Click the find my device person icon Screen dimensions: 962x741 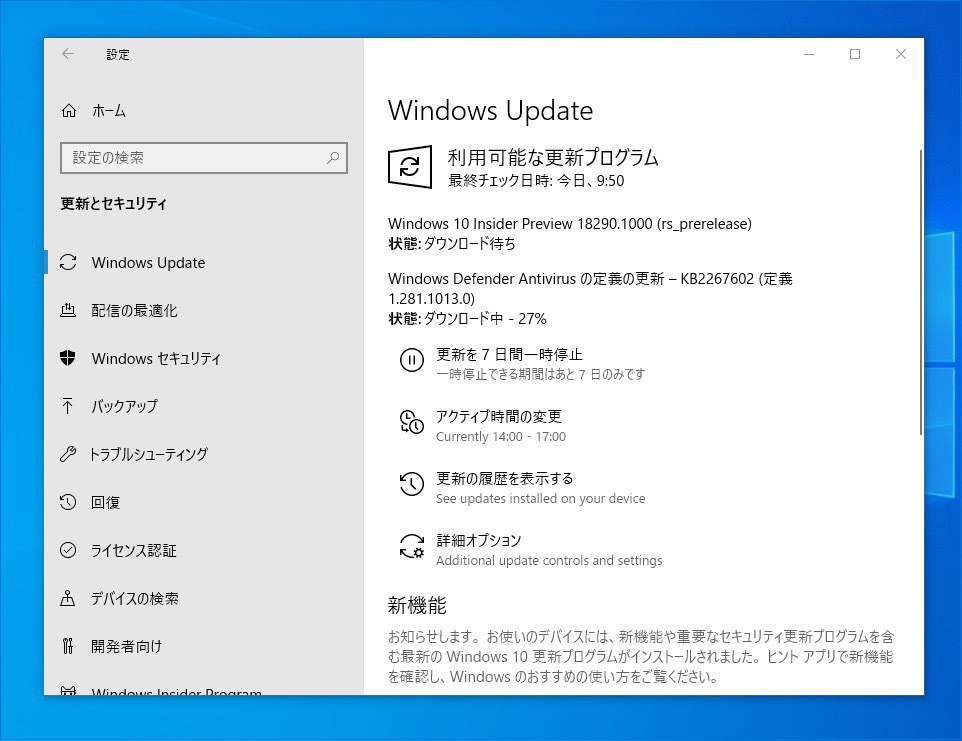67,598
